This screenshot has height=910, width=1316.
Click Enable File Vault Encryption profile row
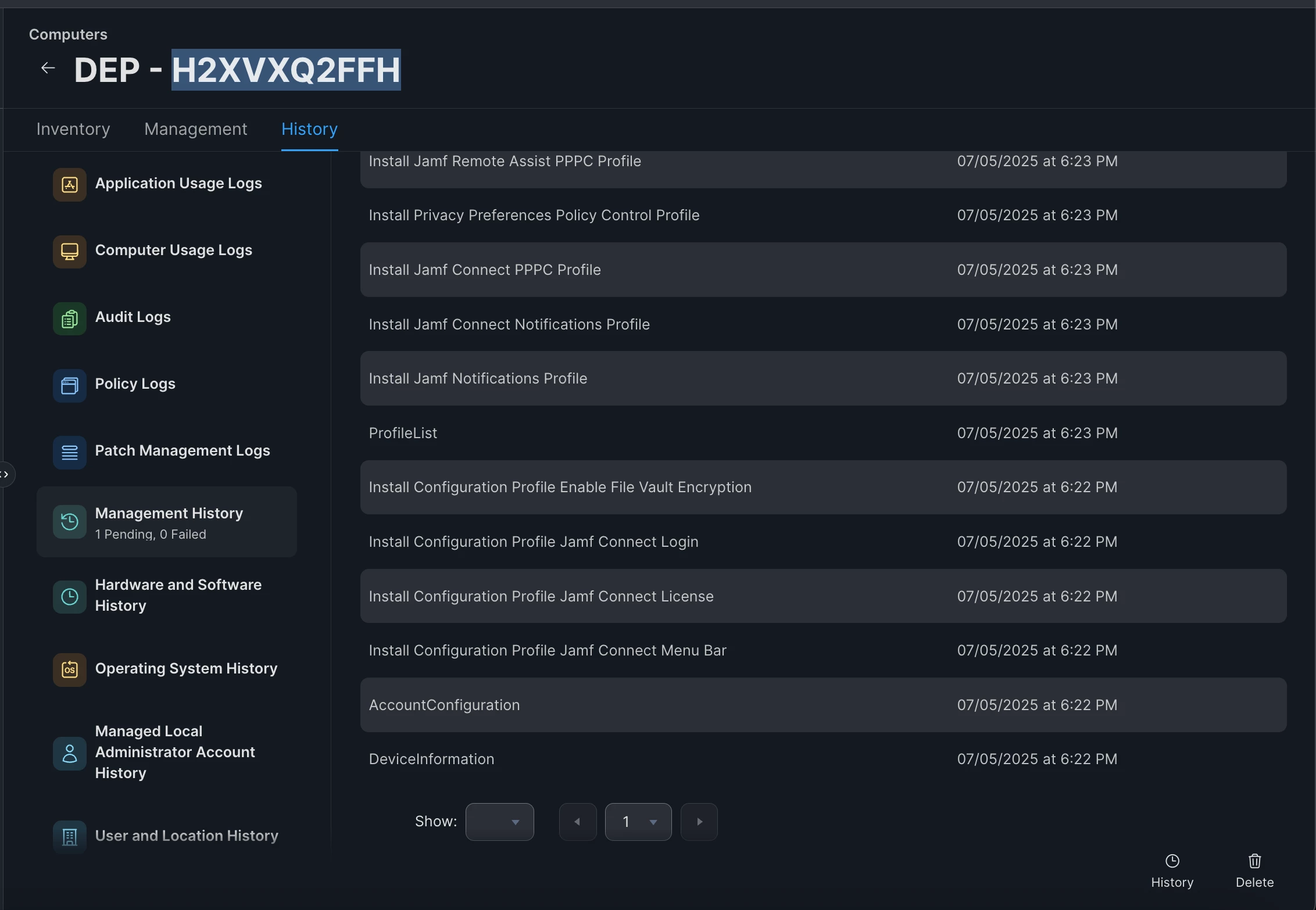click(823, 488)
